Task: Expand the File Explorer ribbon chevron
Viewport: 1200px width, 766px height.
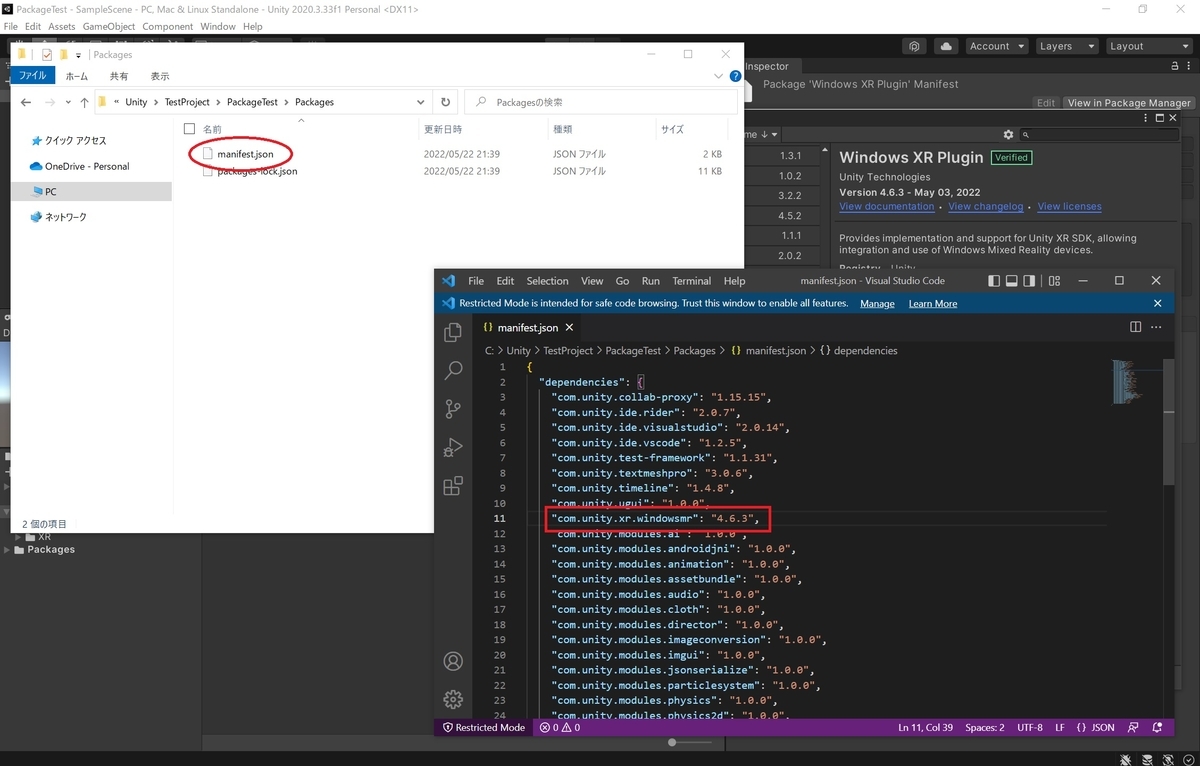Action: (x=718, y=76)
